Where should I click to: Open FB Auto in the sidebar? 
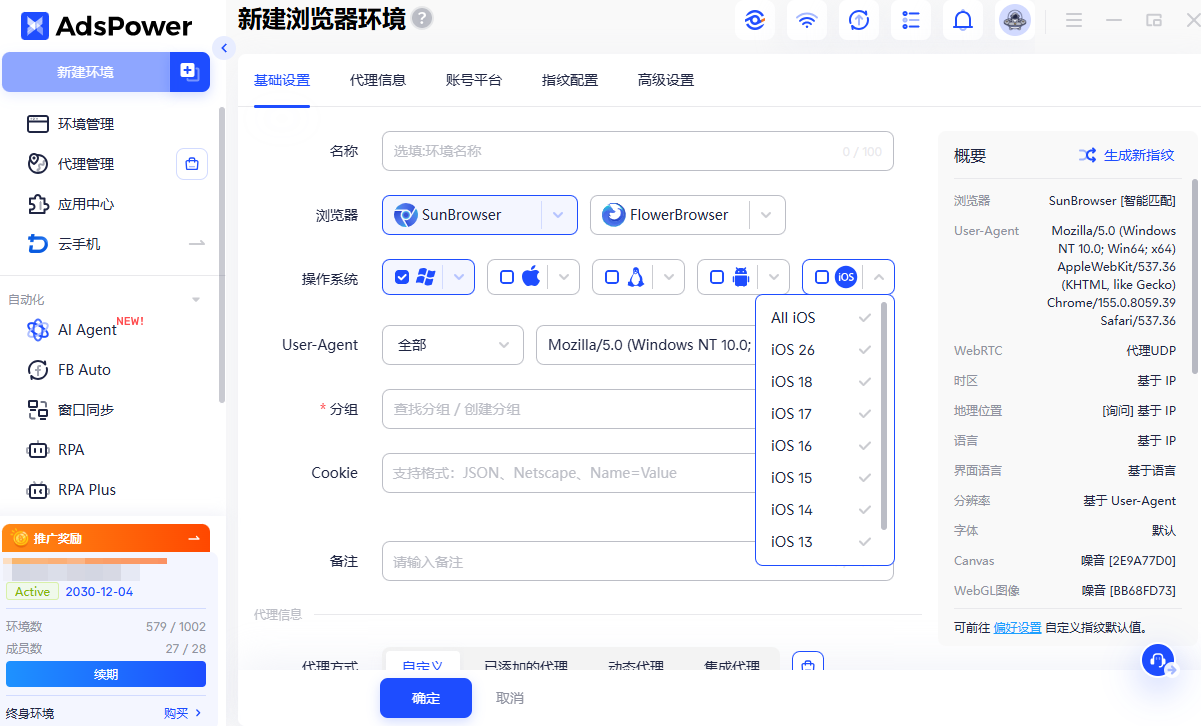[x=84, y=370]
